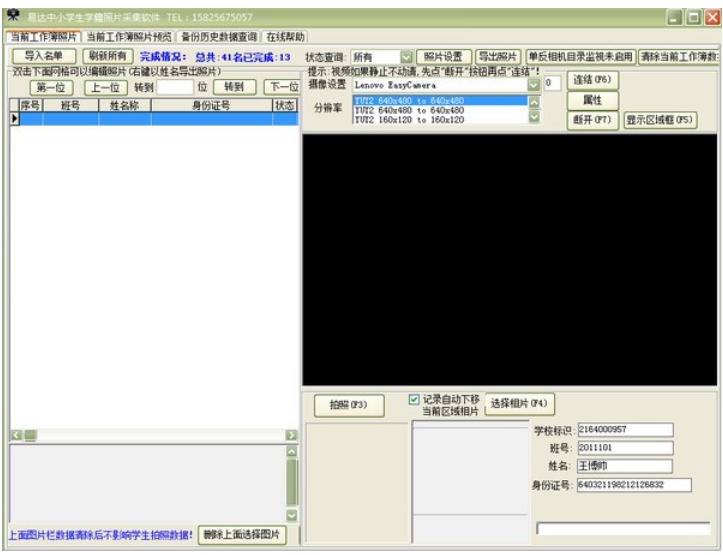Viewport: 723px width, 555px height.
Task: Select the highlighted blue grid row
Action: [159, 119]
